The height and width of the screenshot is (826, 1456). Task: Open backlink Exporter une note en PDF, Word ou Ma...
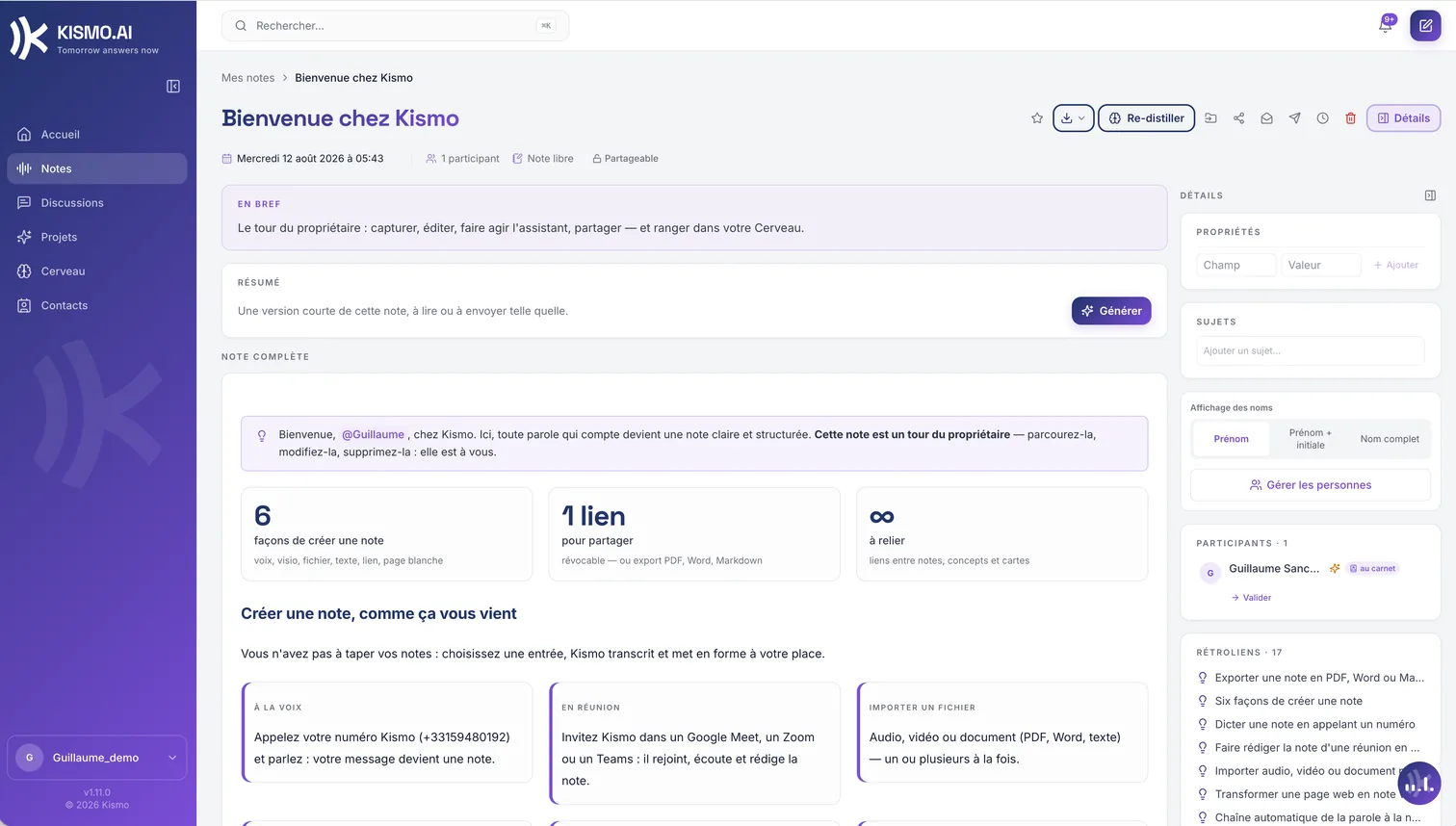tap(1319, 678)
